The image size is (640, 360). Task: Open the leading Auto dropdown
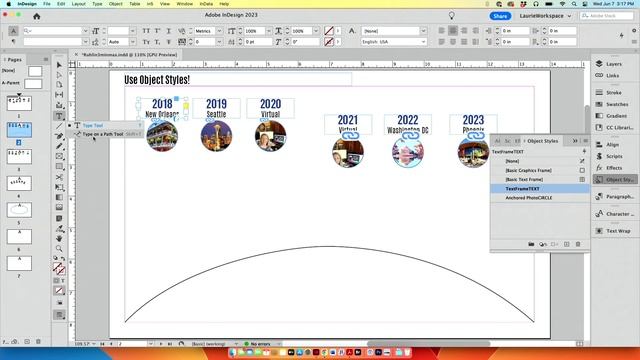pyautogui.click(x=133, y=42)
